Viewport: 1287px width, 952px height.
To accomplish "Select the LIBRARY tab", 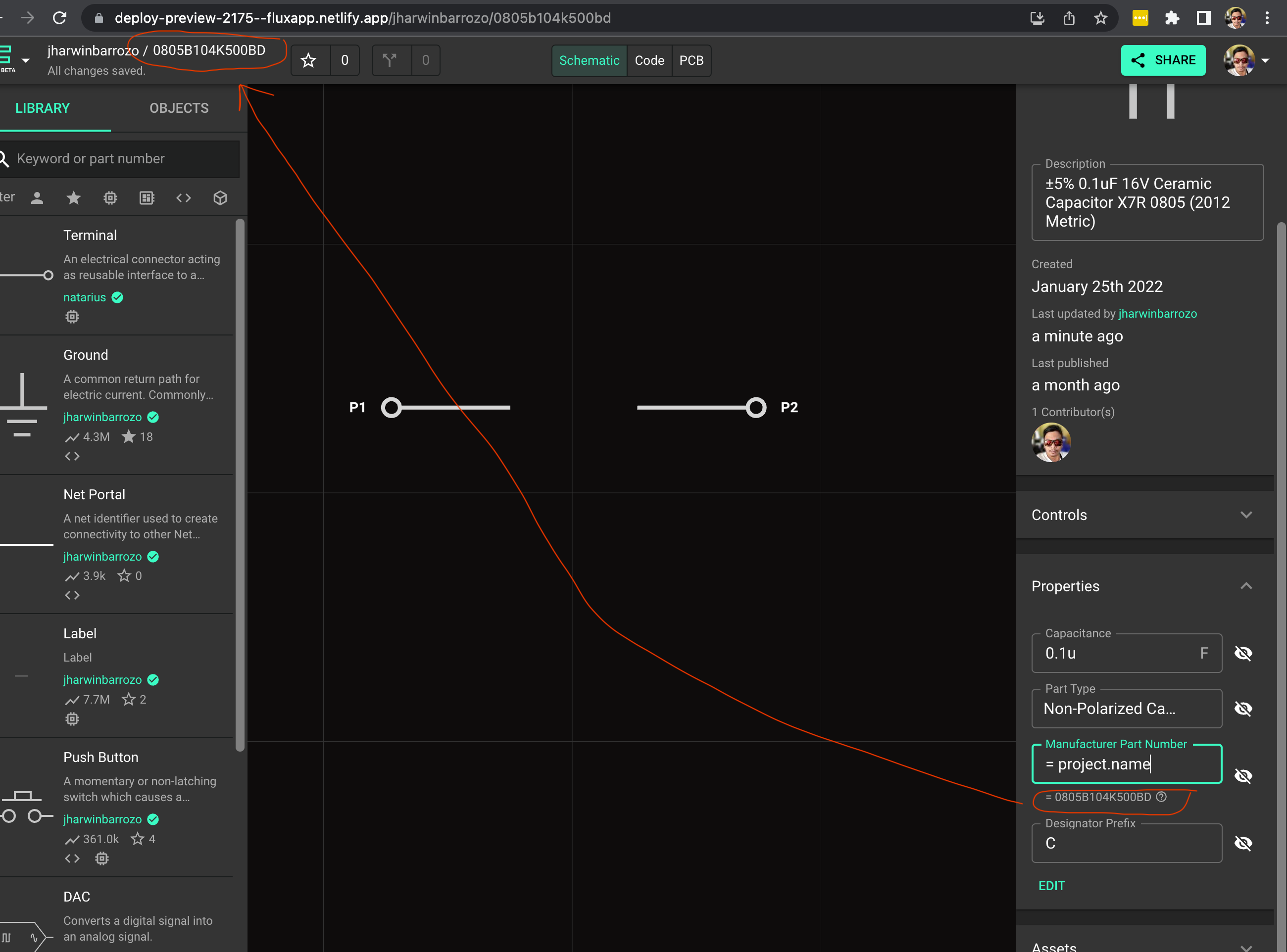I will (42, 108).
